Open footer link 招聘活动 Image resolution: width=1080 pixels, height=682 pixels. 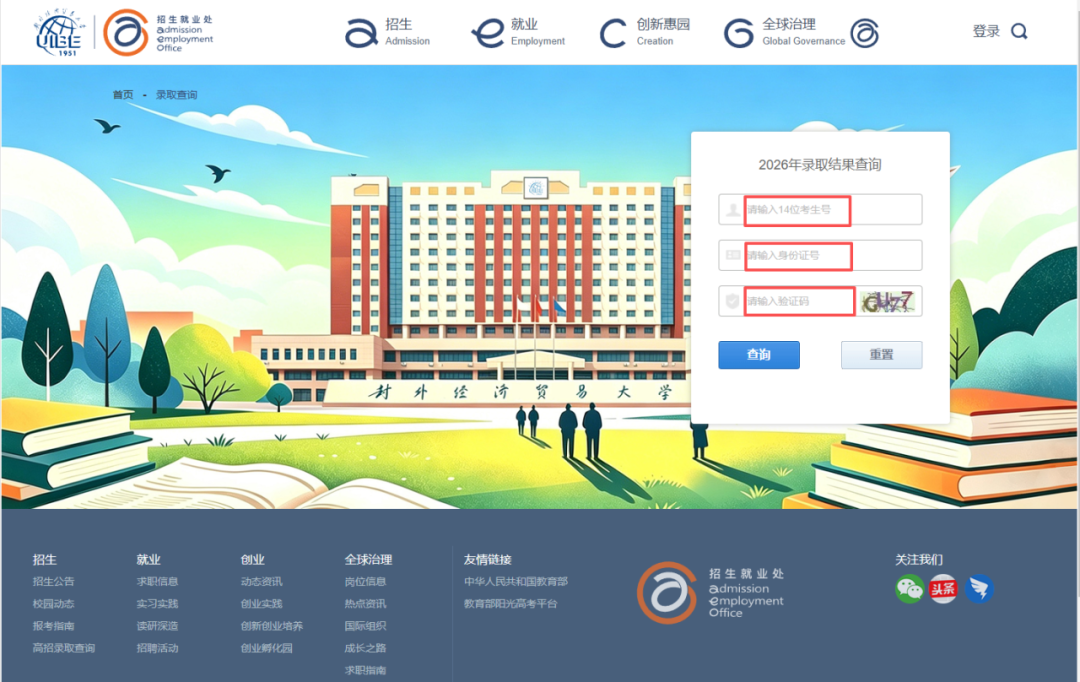[158, 648]
